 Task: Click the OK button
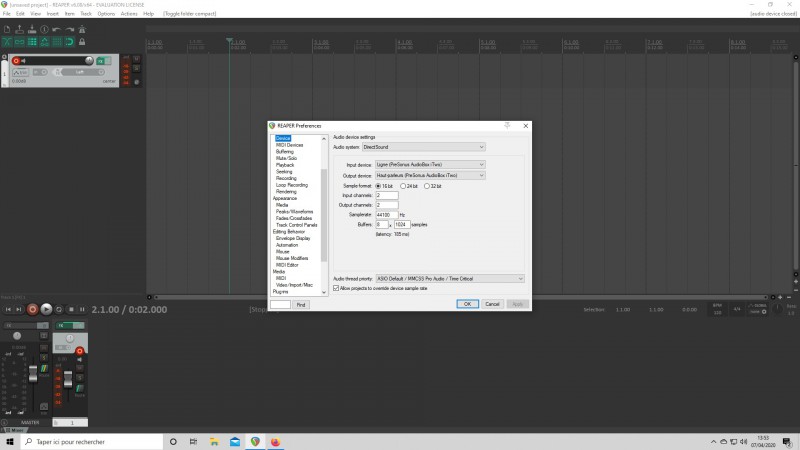467,303
